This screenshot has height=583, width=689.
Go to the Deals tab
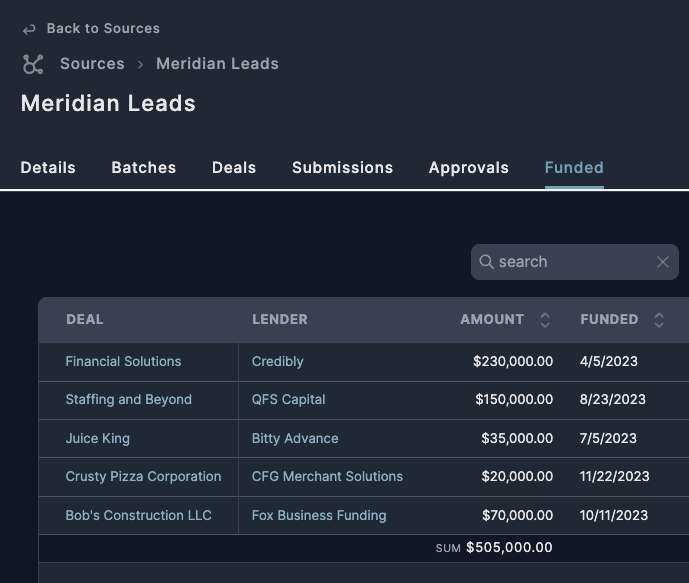[x=234, y=168]
